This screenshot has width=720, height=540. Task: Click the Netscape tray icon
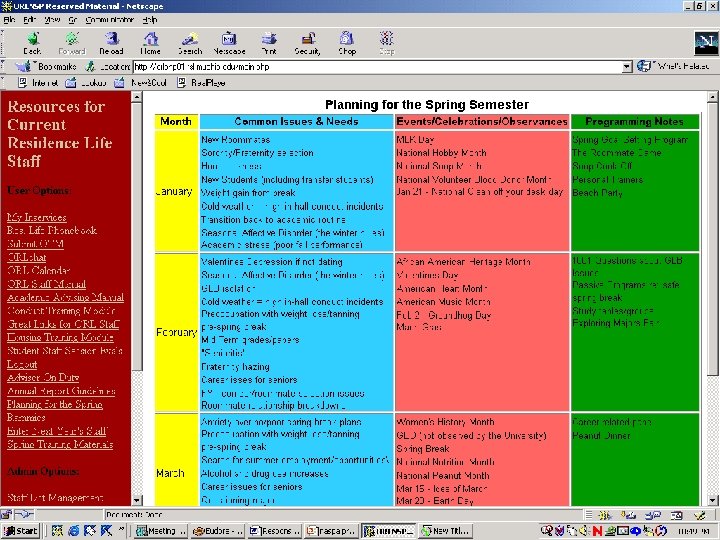point(597,531)
